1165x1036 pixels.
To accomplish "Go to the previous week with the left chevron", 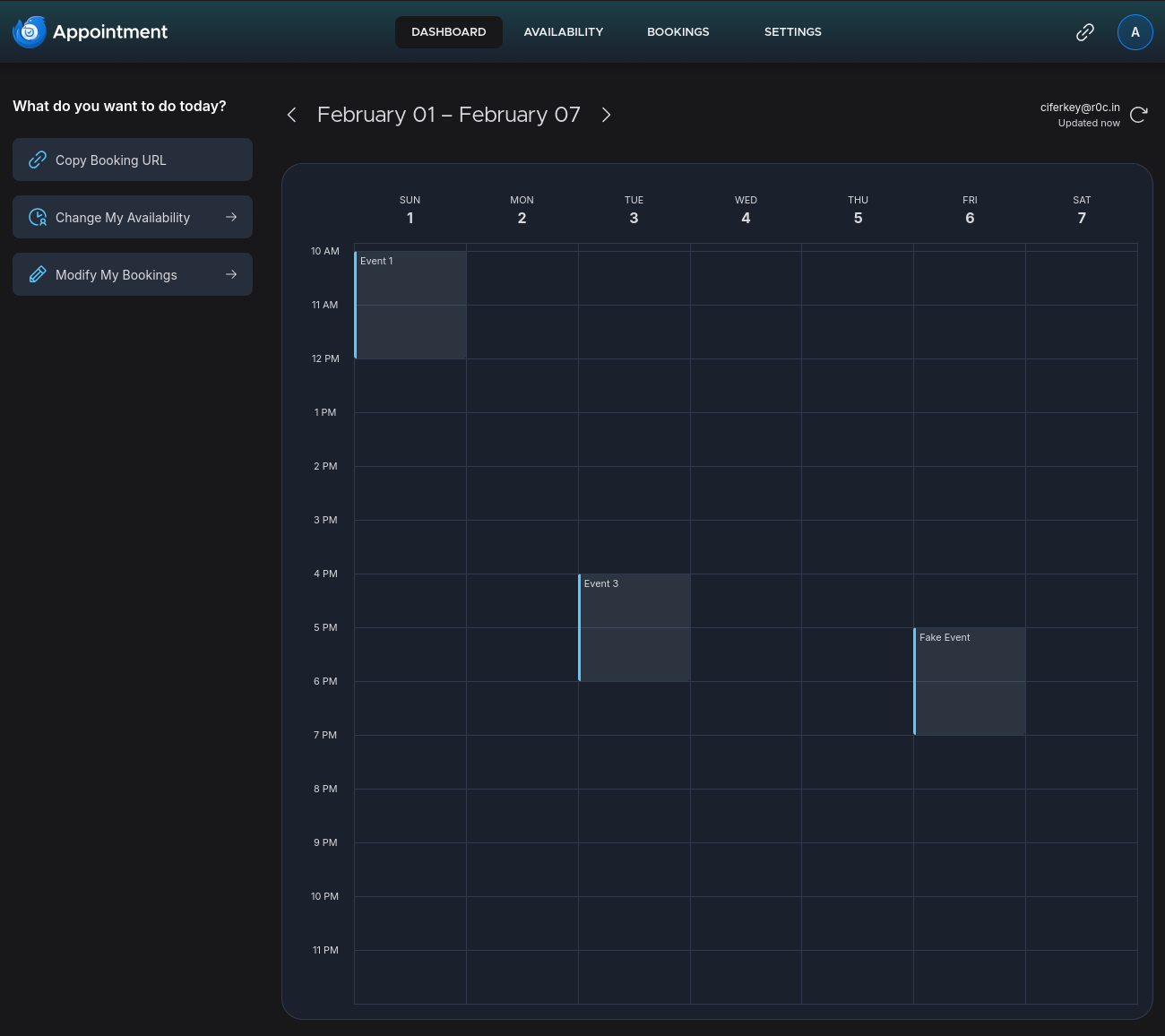I will [291, 115].
